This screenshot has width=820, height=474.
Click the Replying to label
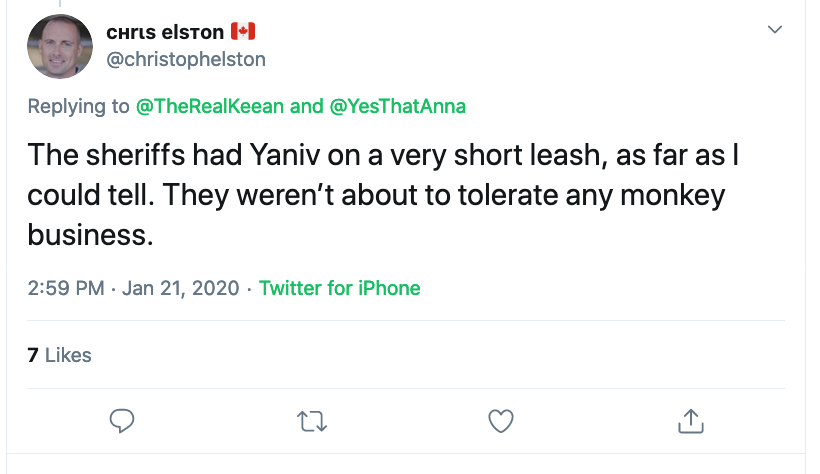click(78, 106)
